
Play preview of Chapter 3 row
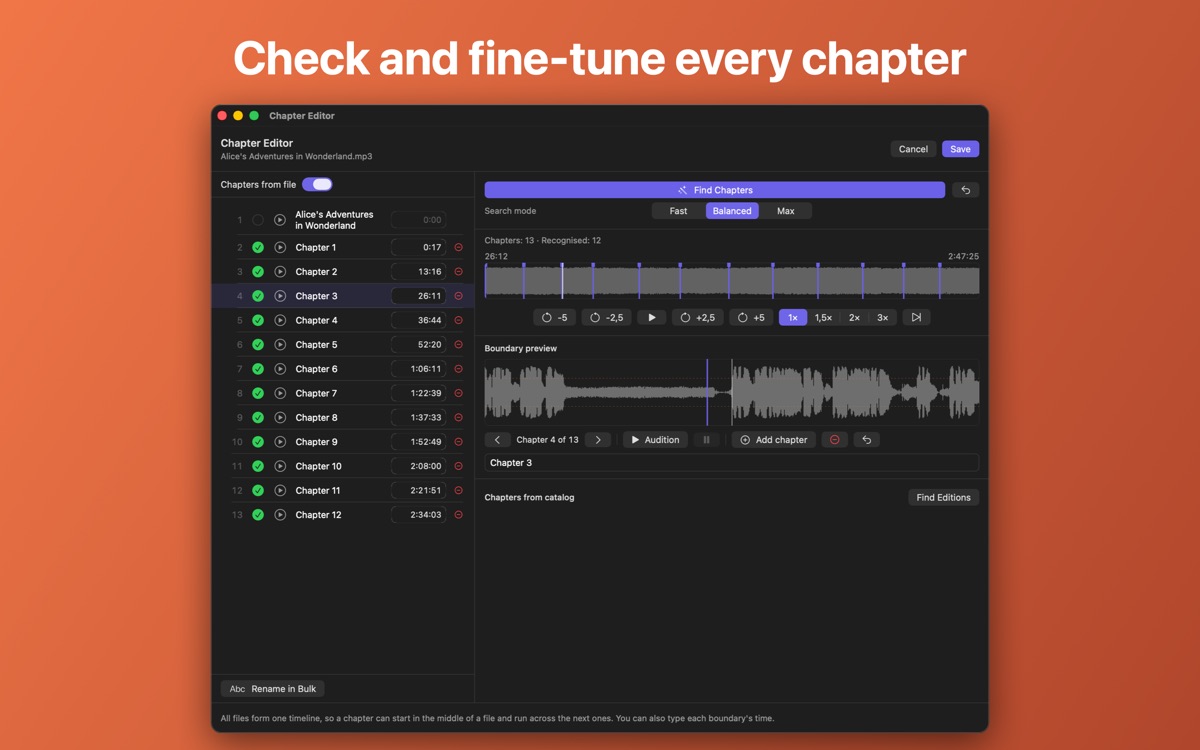280,296
